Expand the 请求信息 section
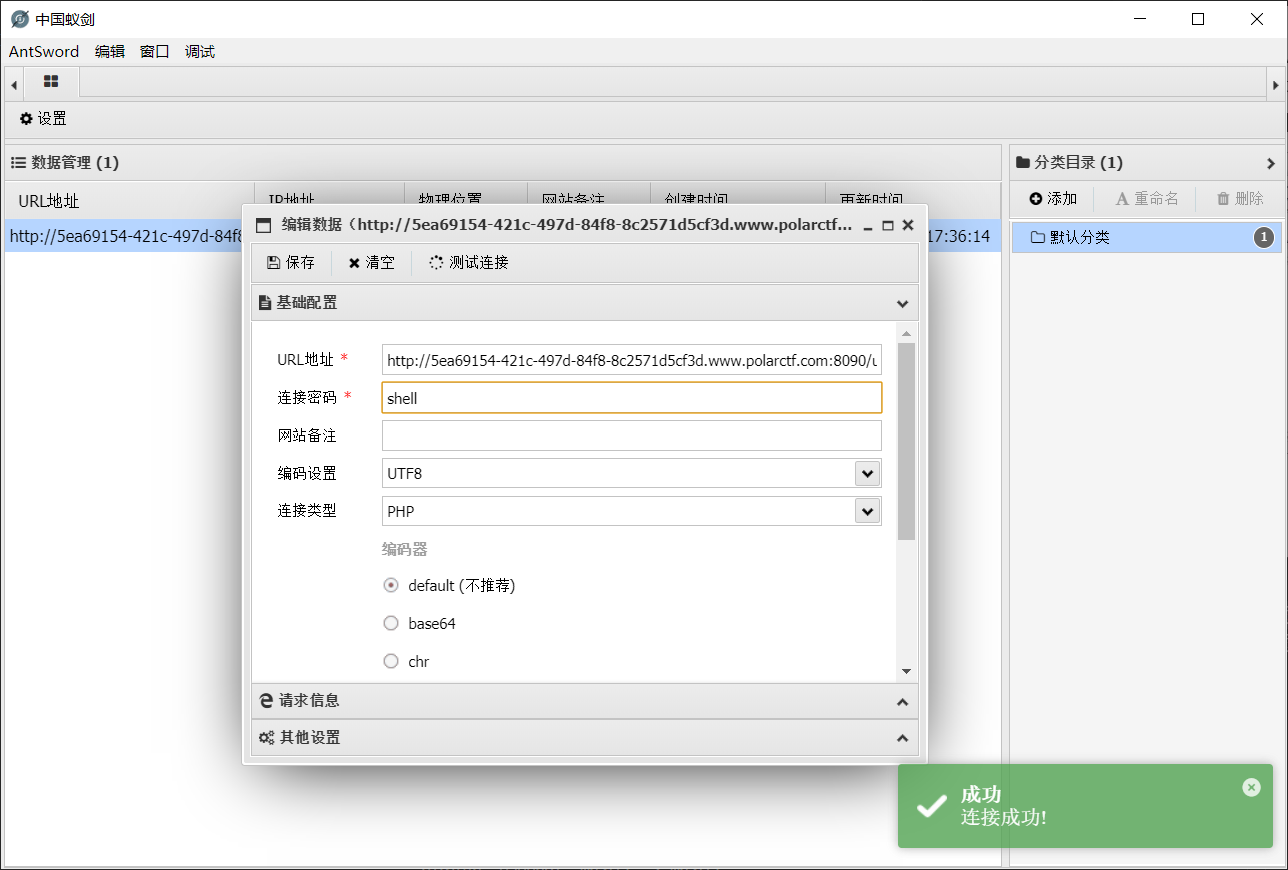 coord(902,701)
